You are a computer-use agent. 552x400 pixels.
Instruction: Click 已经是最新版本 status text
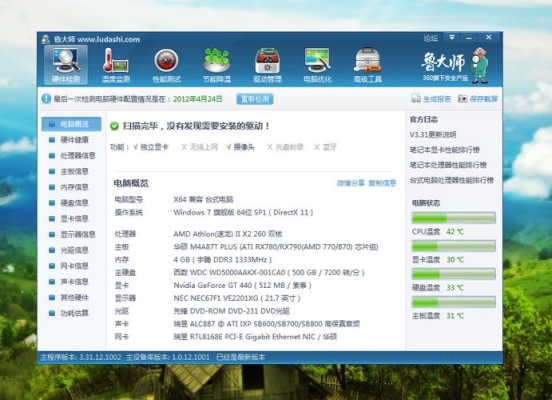point(241,357)
